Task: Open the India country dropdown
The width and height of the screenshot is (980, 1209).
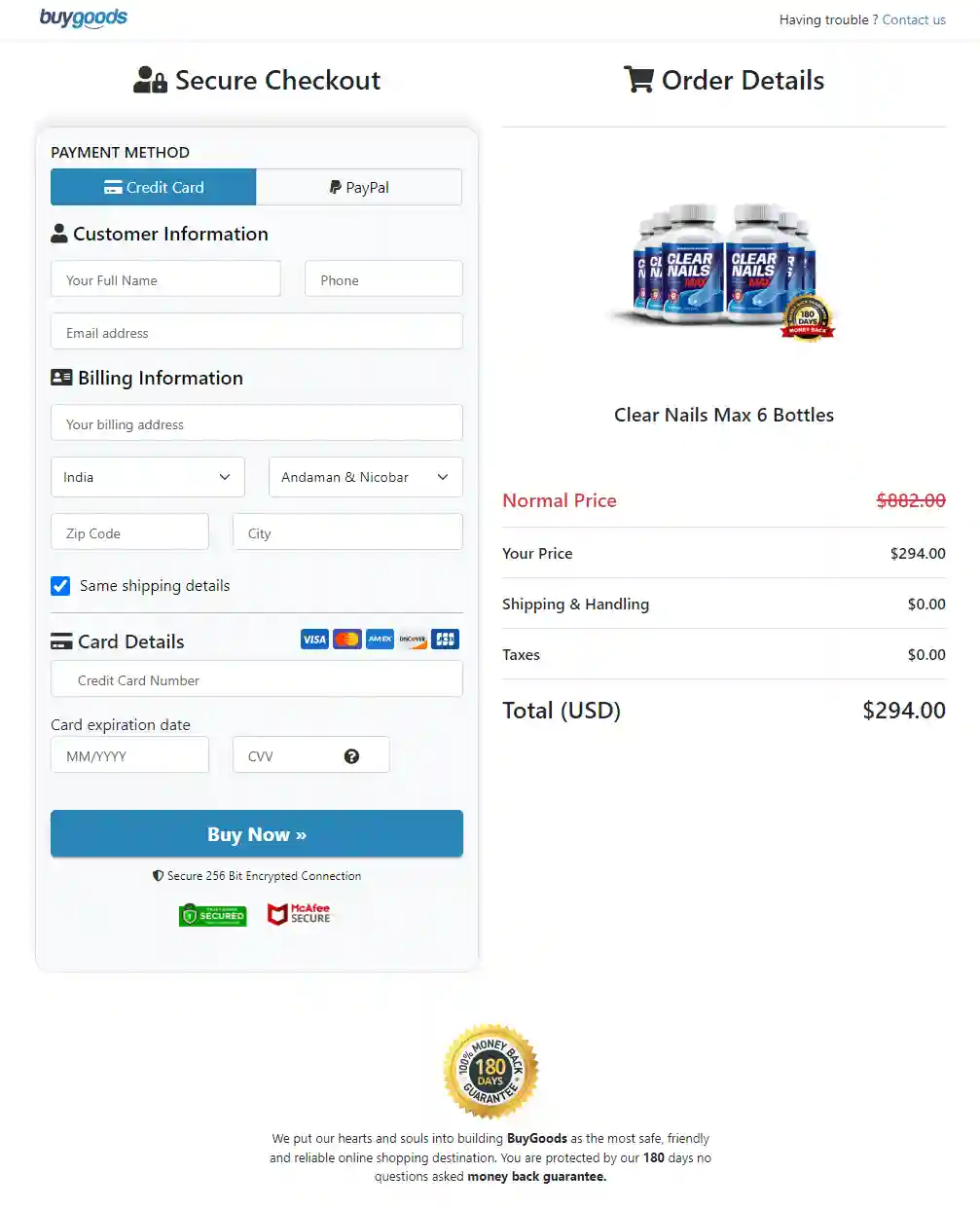Action: [147, 477]
